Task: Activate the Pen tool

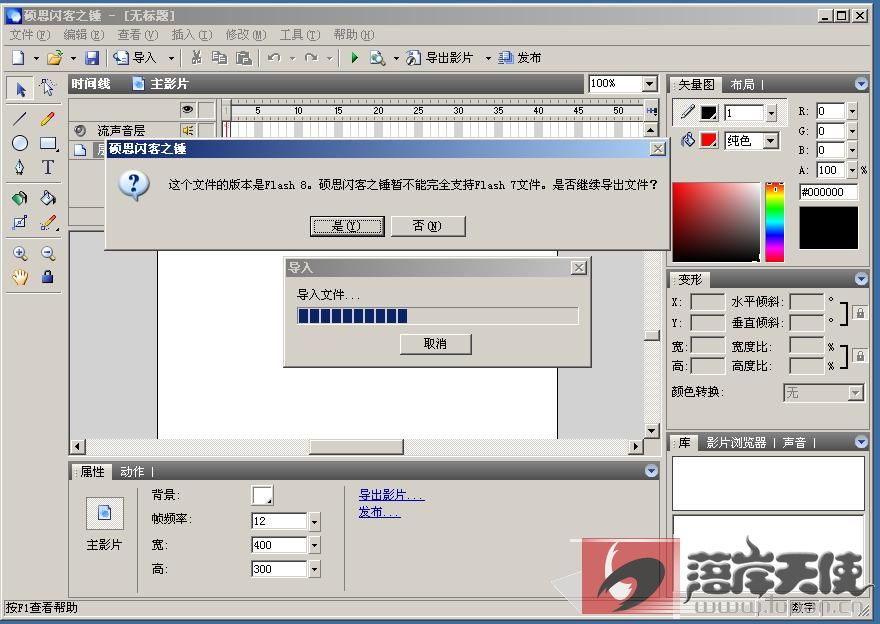Action: click(20, 167)
